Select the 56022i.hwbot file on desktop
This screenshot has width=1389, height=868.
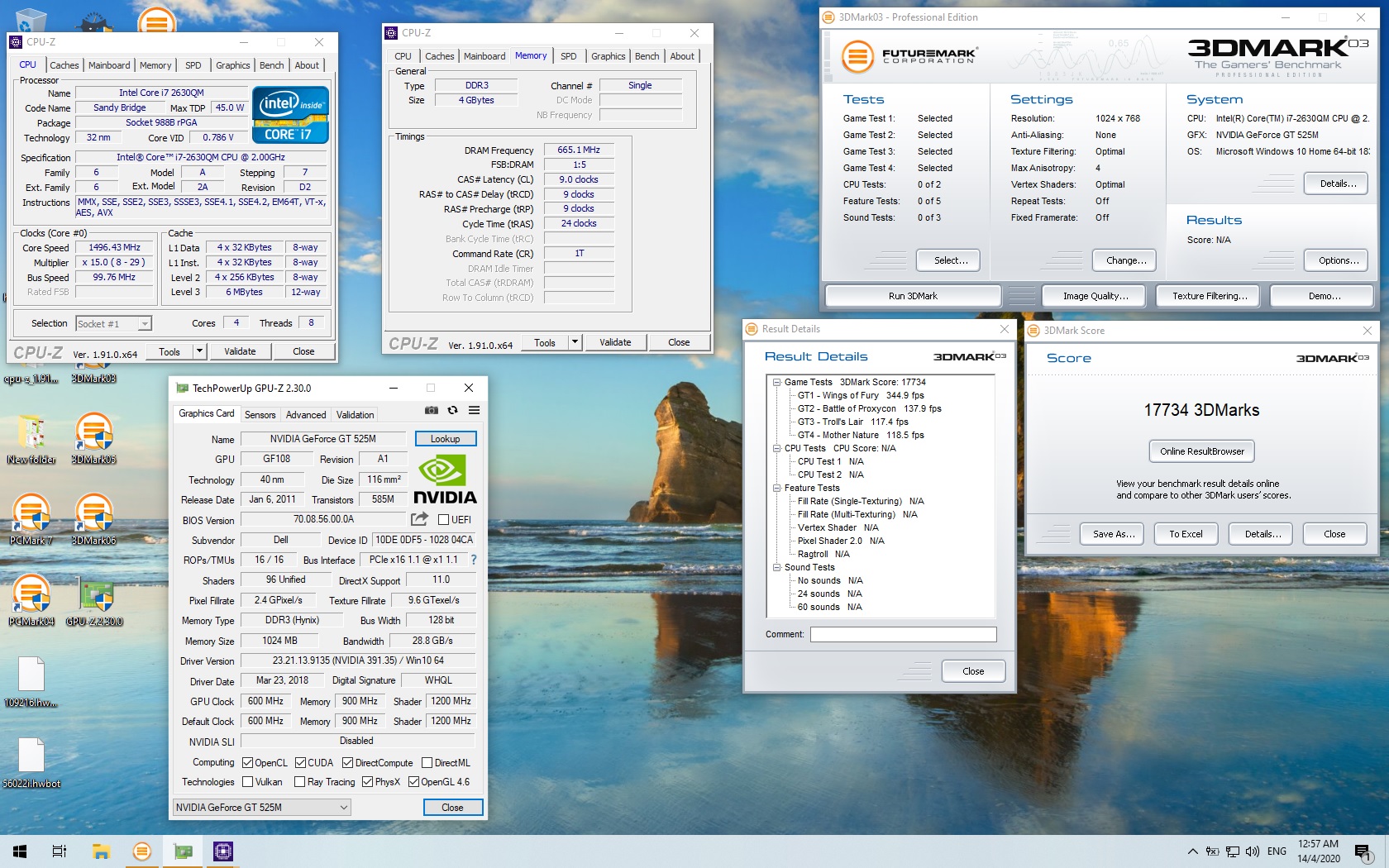coord(31,762)
